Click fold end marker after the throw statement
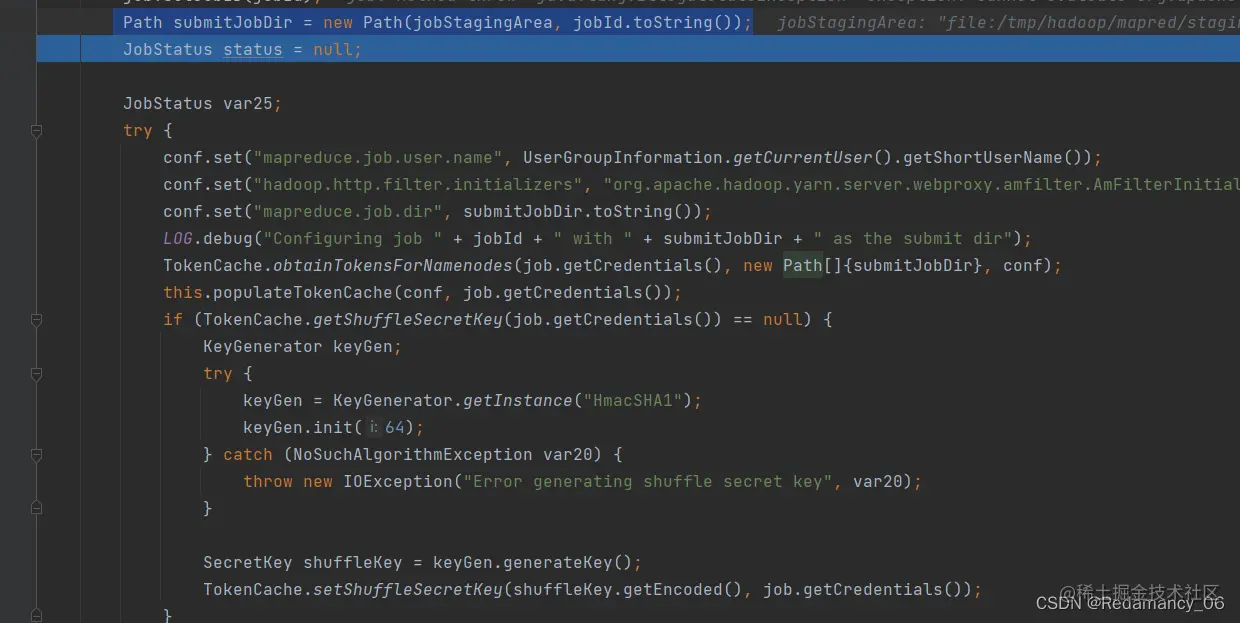Viewport: 1240px width, 623px height. pyautogui.click(x=37, y=508)
